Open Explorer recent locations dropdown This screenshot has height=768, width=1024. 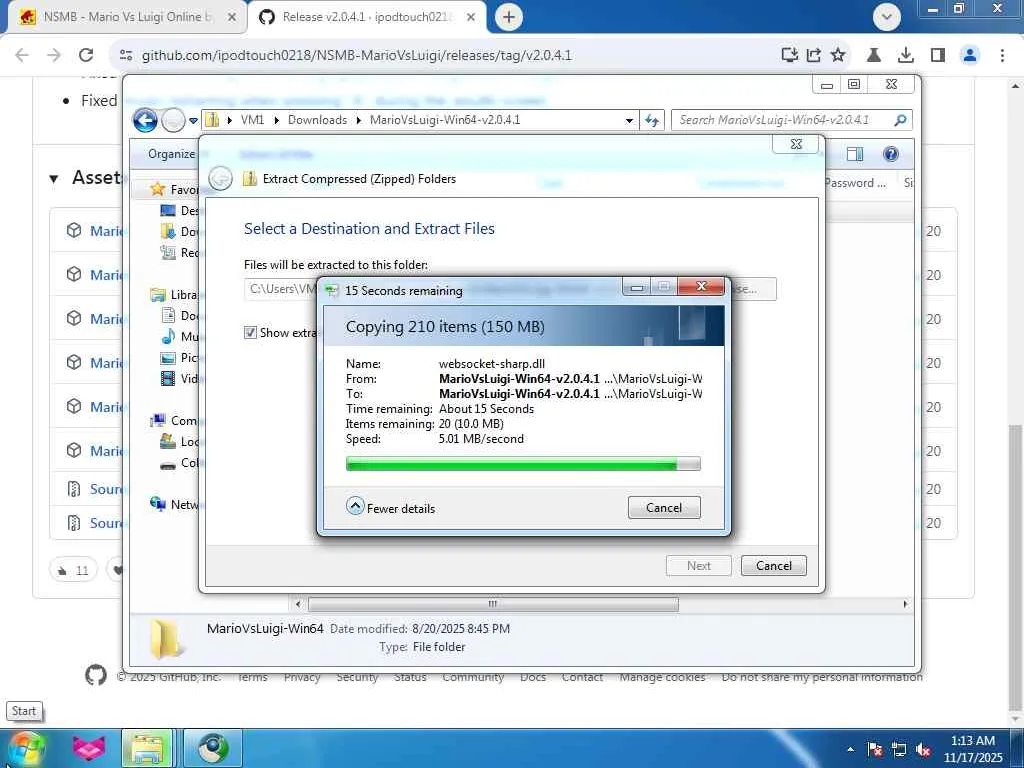point(193,121)
